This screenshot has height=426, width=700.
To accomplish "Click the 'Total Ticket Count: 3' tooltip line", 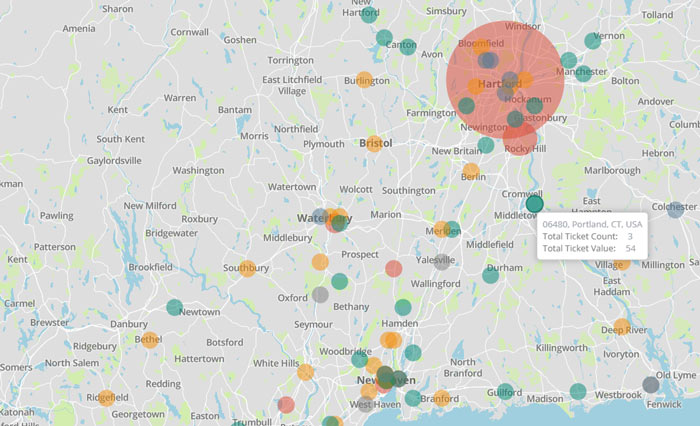I will [x=588, y=236].
